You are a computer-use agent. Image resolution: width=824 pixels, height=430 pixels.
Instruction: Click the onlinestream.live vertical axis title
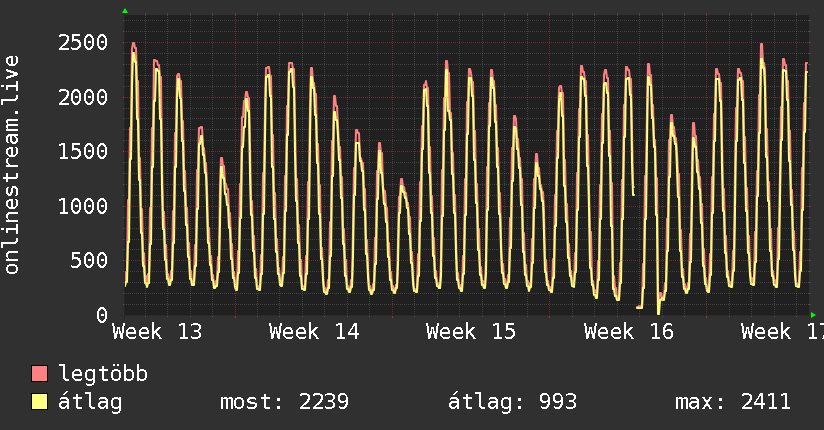pos(12,165)
